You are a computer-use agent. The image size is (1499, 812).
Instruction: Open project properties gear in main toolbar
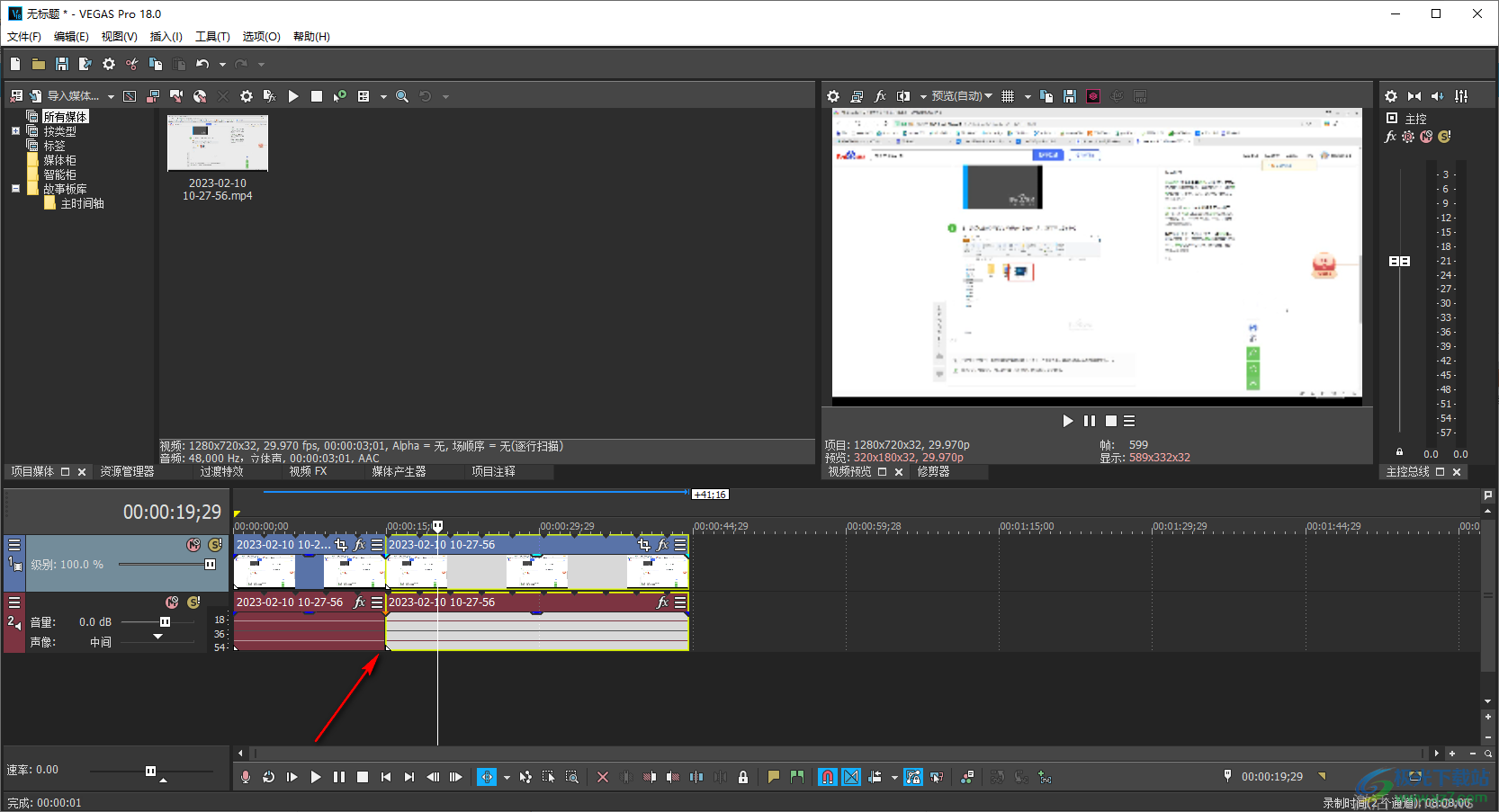pos(109,64)
